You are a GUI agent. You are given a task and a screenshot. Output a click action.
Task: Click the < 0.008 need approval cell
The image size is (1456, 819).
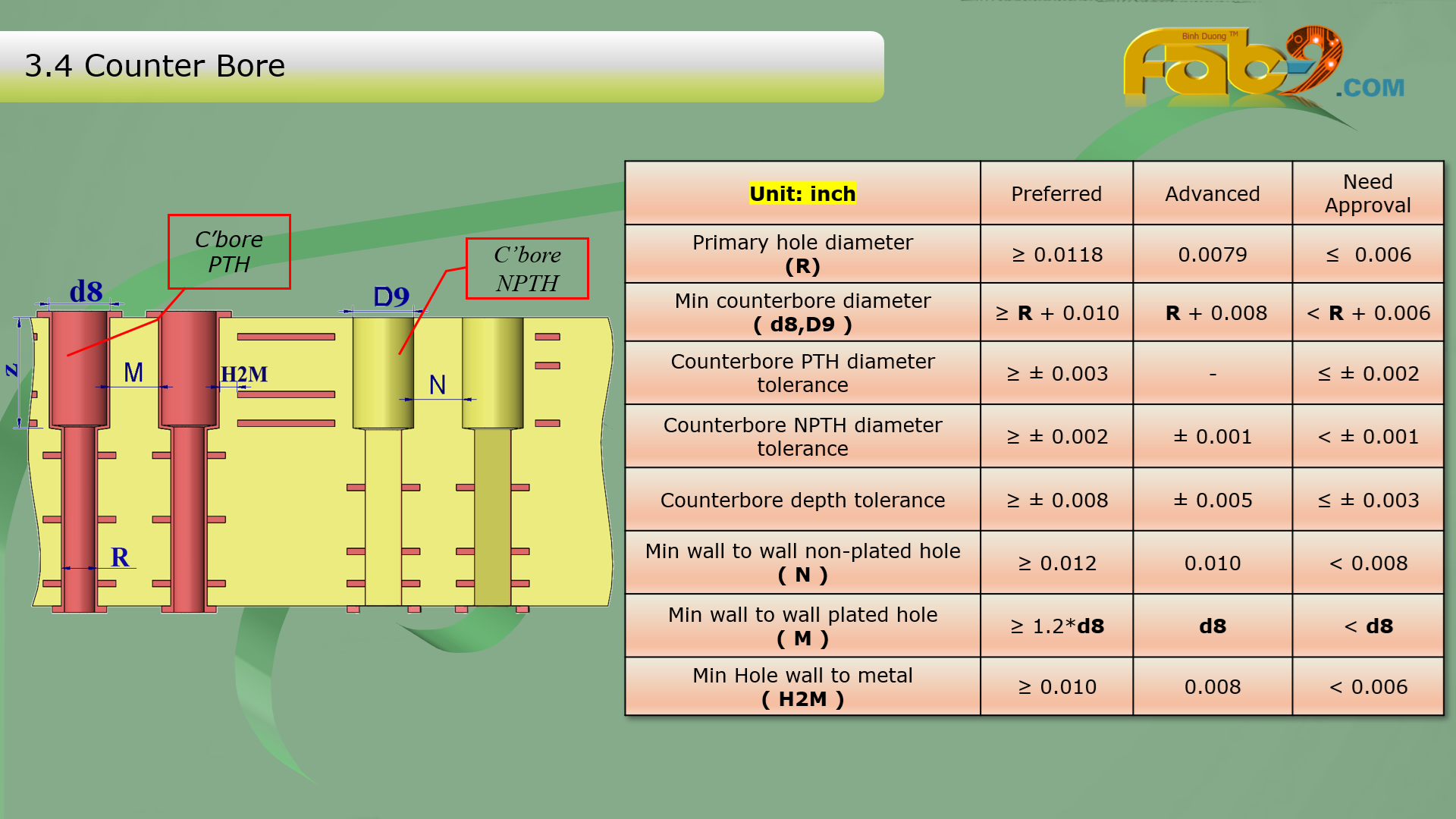click(1367, 563)
